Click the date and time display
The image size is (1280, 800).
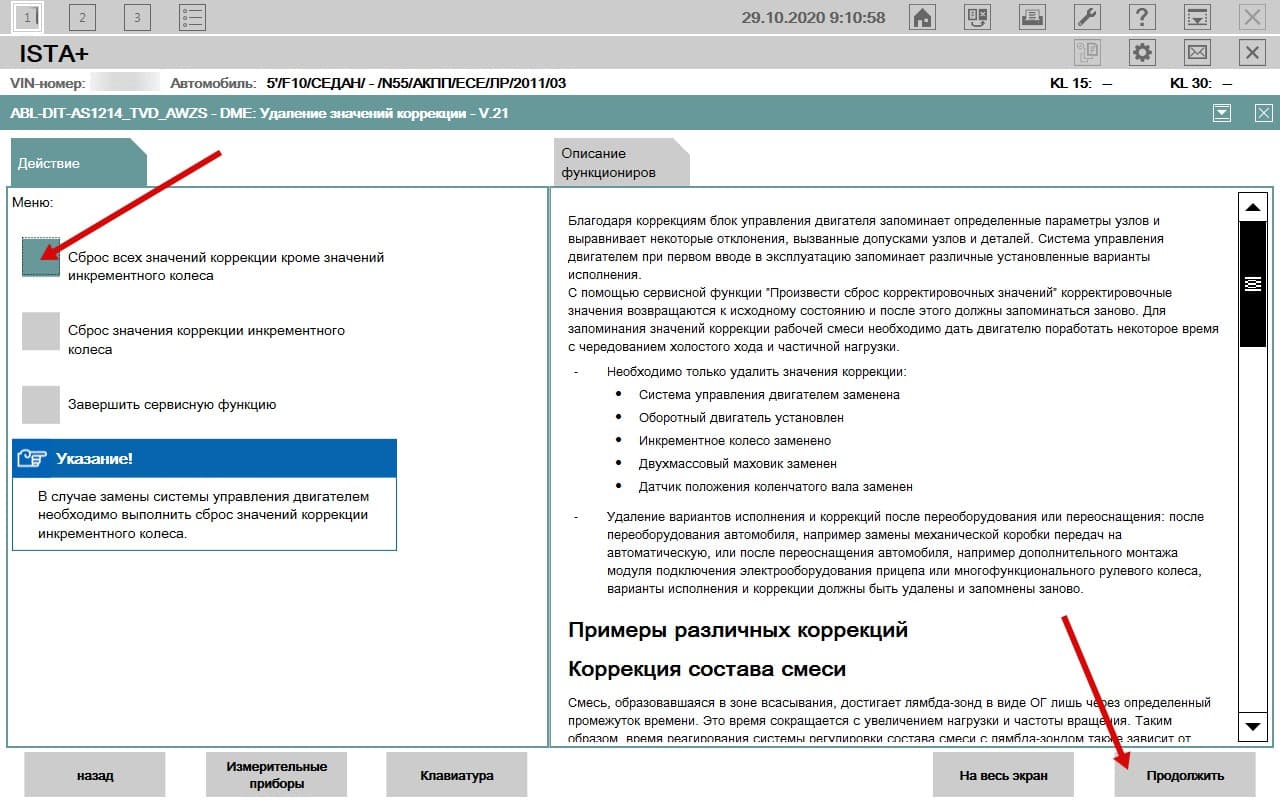[813, 17]
